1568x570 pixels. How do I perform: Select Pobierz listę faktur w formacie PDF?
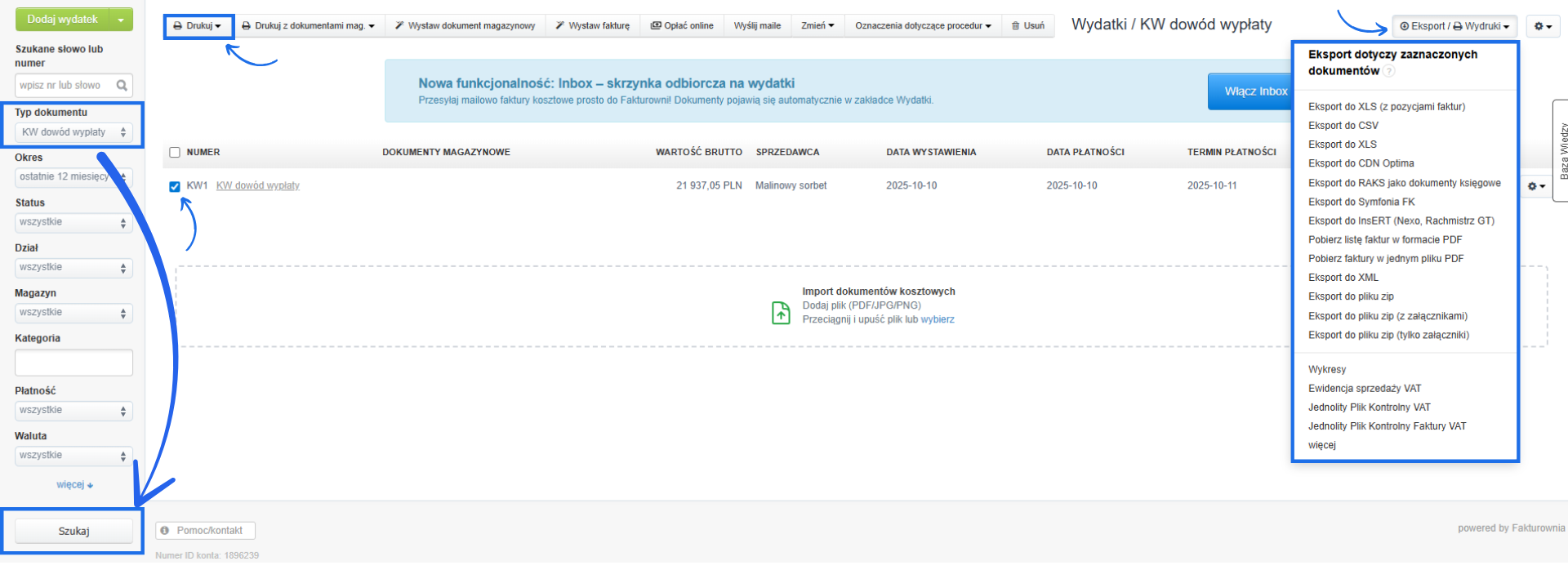(1385, 240)
